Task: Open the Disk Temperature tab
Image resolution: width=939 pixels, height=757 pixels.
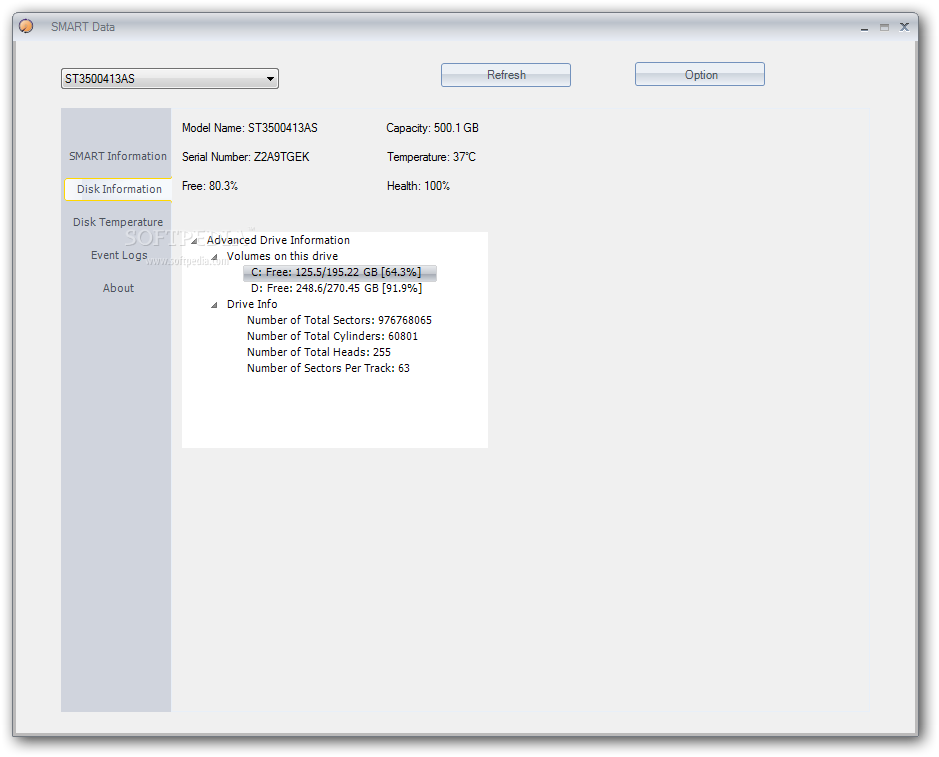Action: pos(117,222)
